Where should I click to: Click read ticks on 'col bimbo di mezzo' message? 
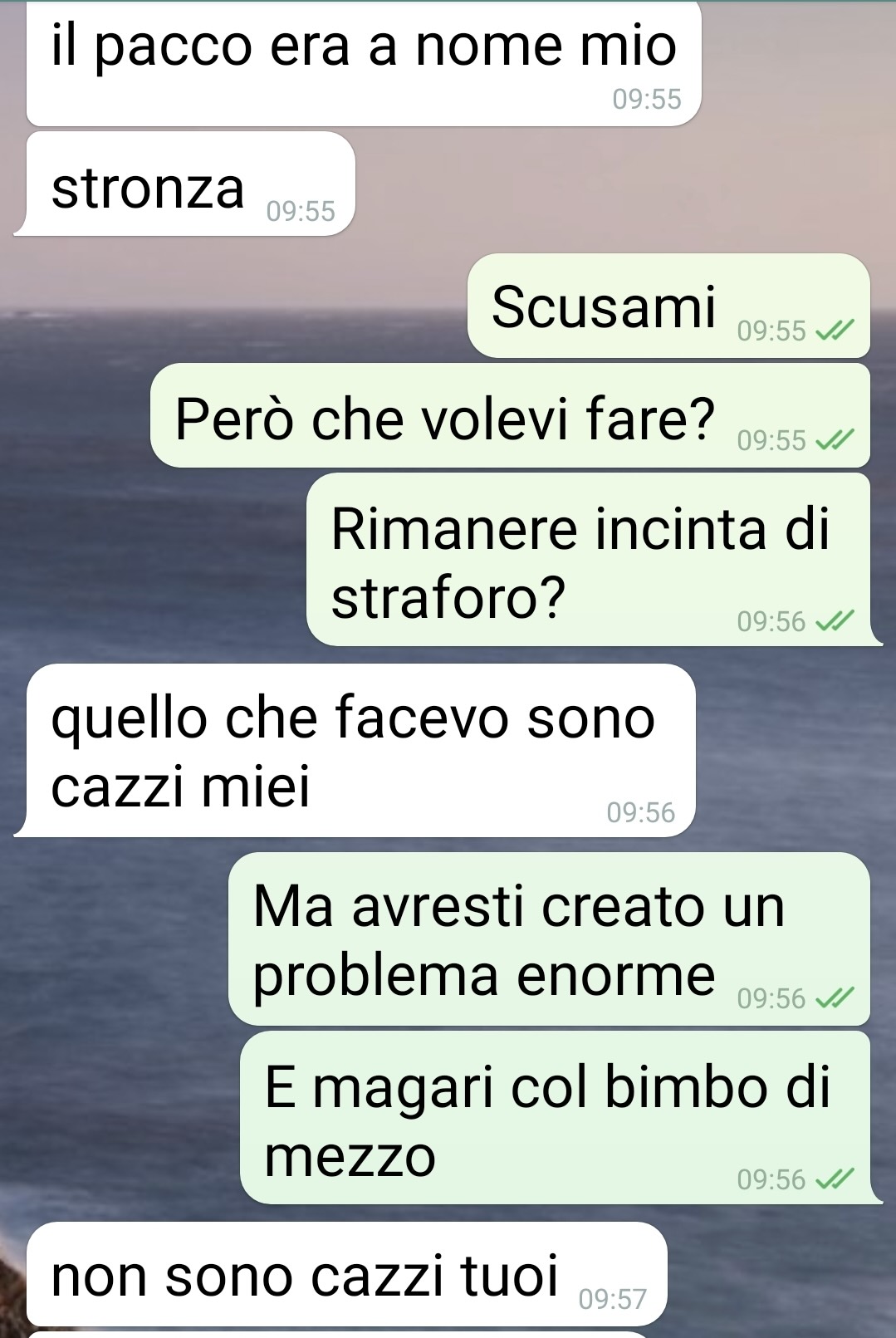tap(834, 1179)
